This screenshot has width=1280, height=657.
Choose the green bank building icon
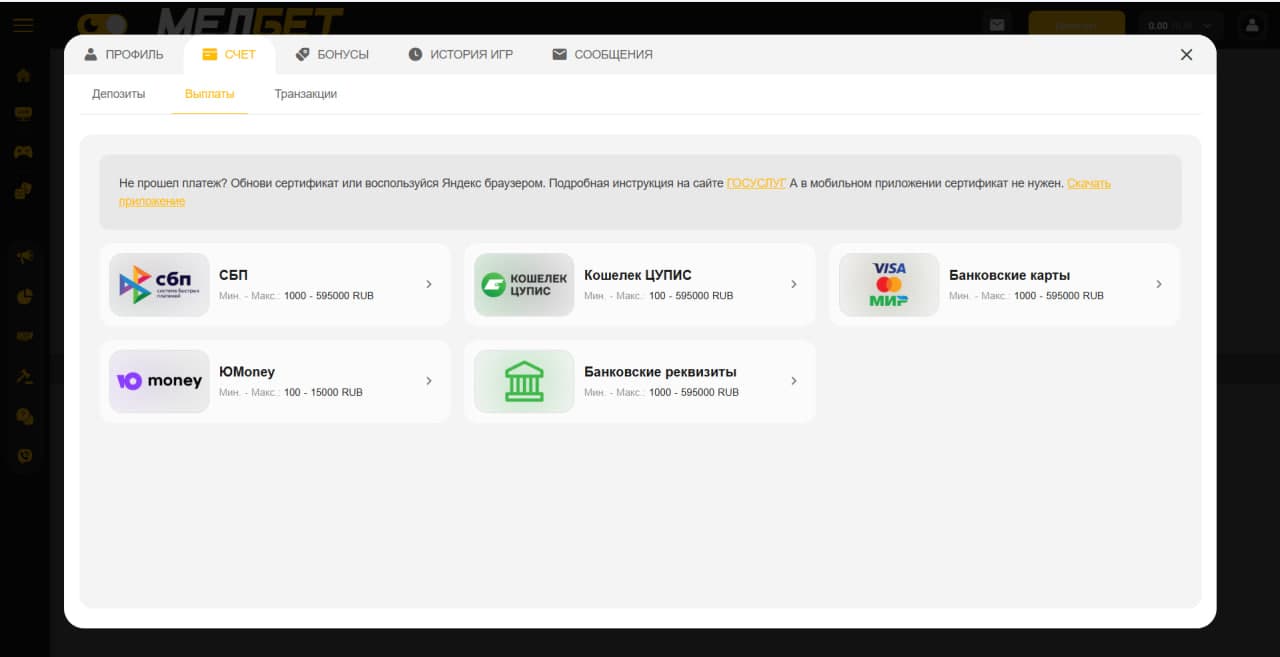(x=524, y=381)
